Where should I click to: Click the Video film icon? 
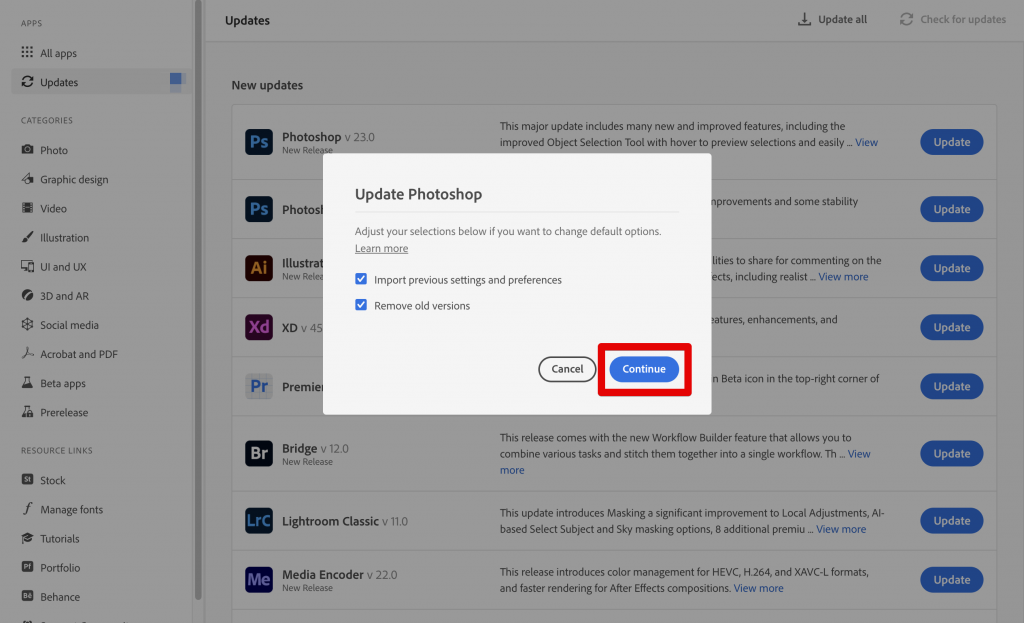27,208
